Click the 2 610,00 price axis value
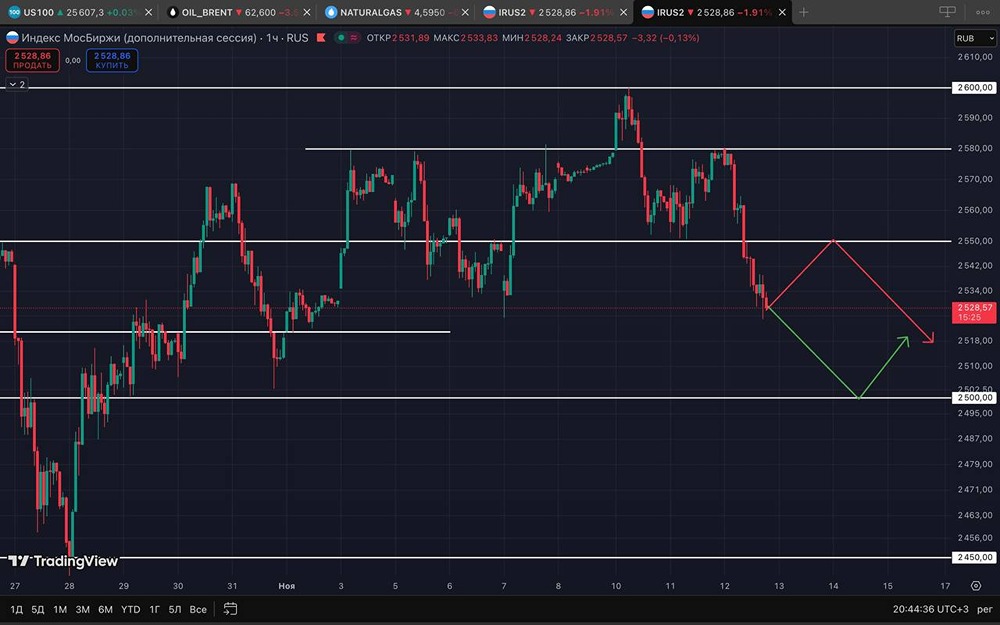Screen dimensions: 1000x625 click(x=975, y=56)
